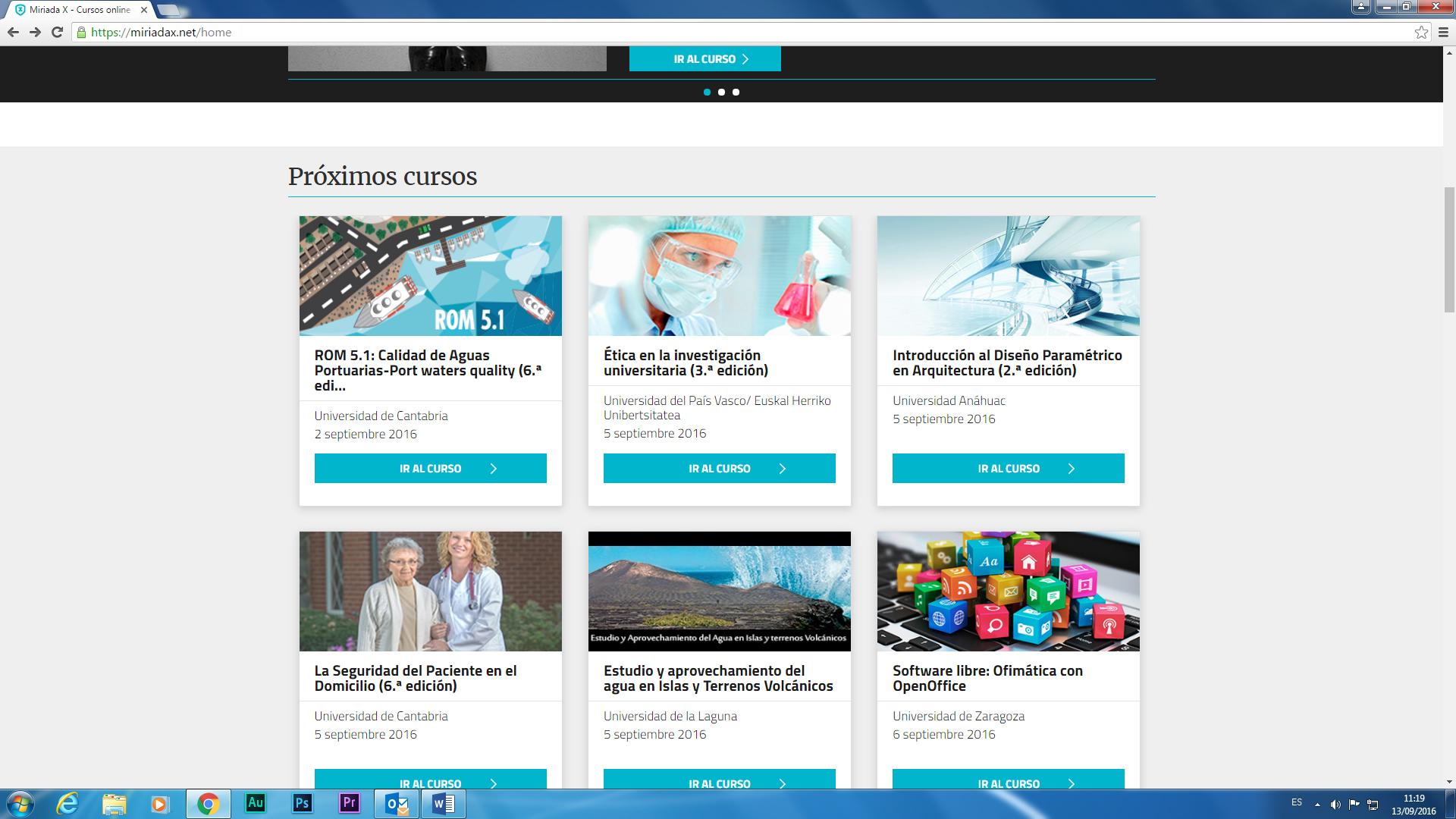Select the second carousel dot
The width and height of the screenshot is (1456, 819).
pos(721,92)
